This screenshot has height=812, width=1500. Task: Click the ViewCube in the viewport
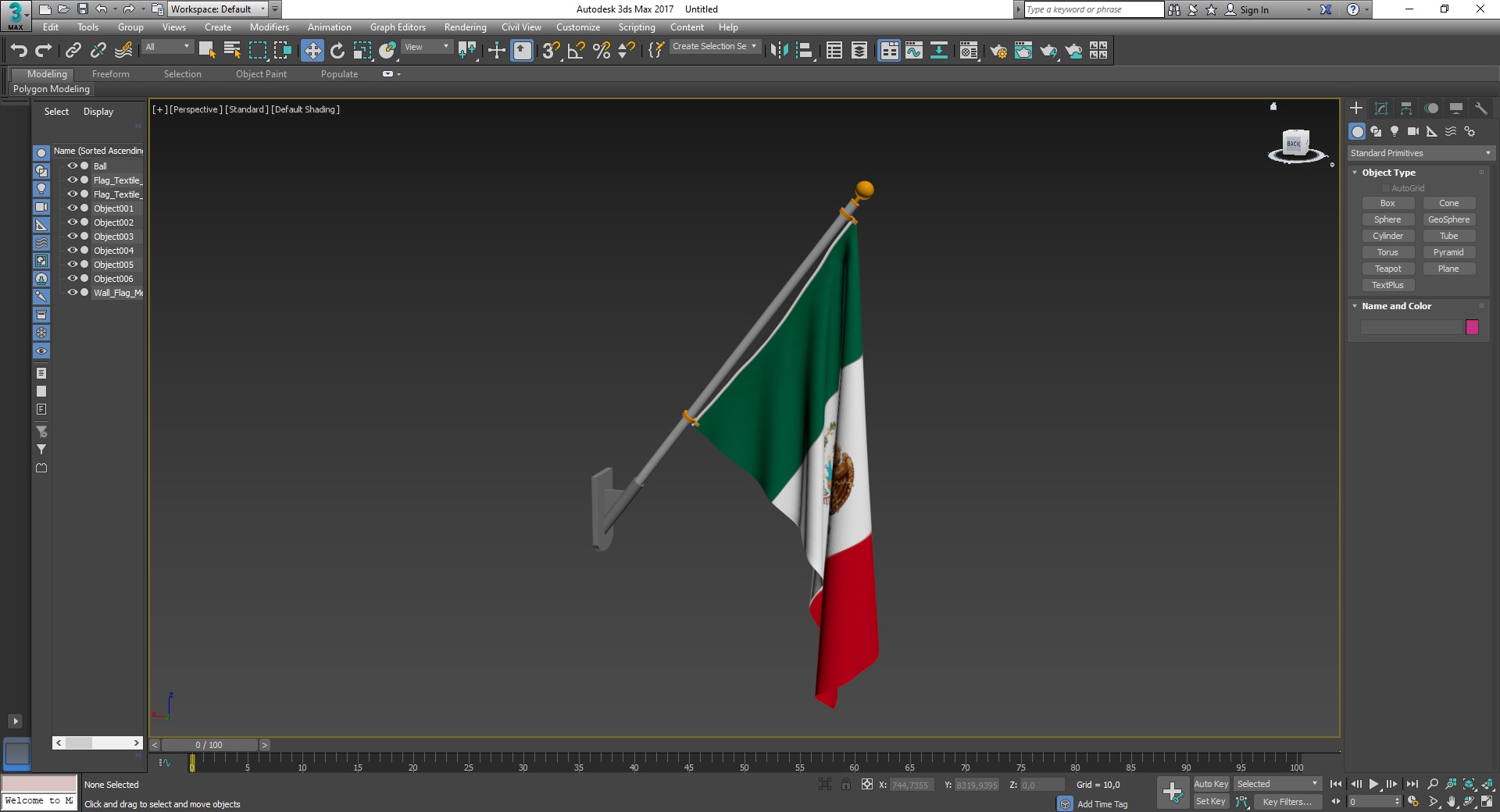pyautogui.click(x=1295, y=145)
